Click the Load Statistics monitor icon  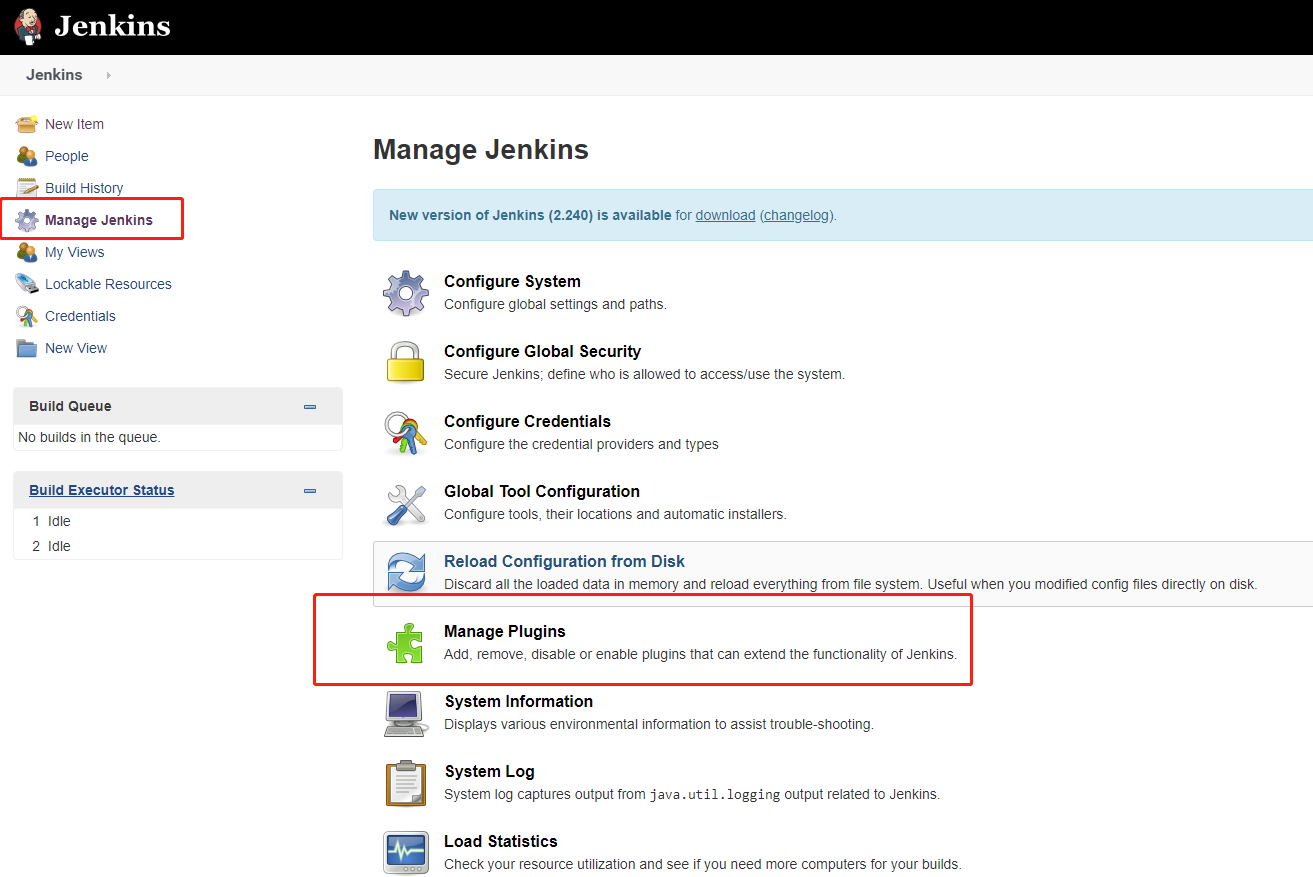click(x=406, y=853)
